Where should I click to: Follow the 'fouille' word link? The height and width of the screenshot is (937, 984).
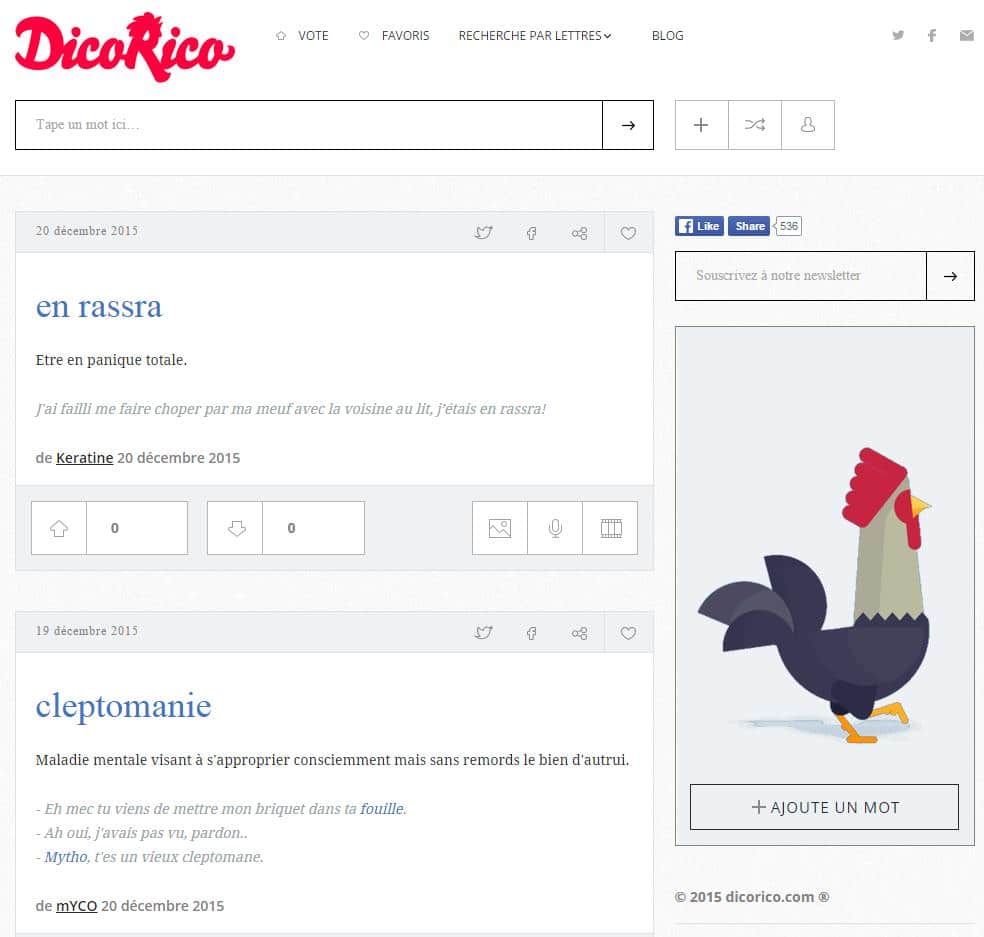[x=382, y=808]
